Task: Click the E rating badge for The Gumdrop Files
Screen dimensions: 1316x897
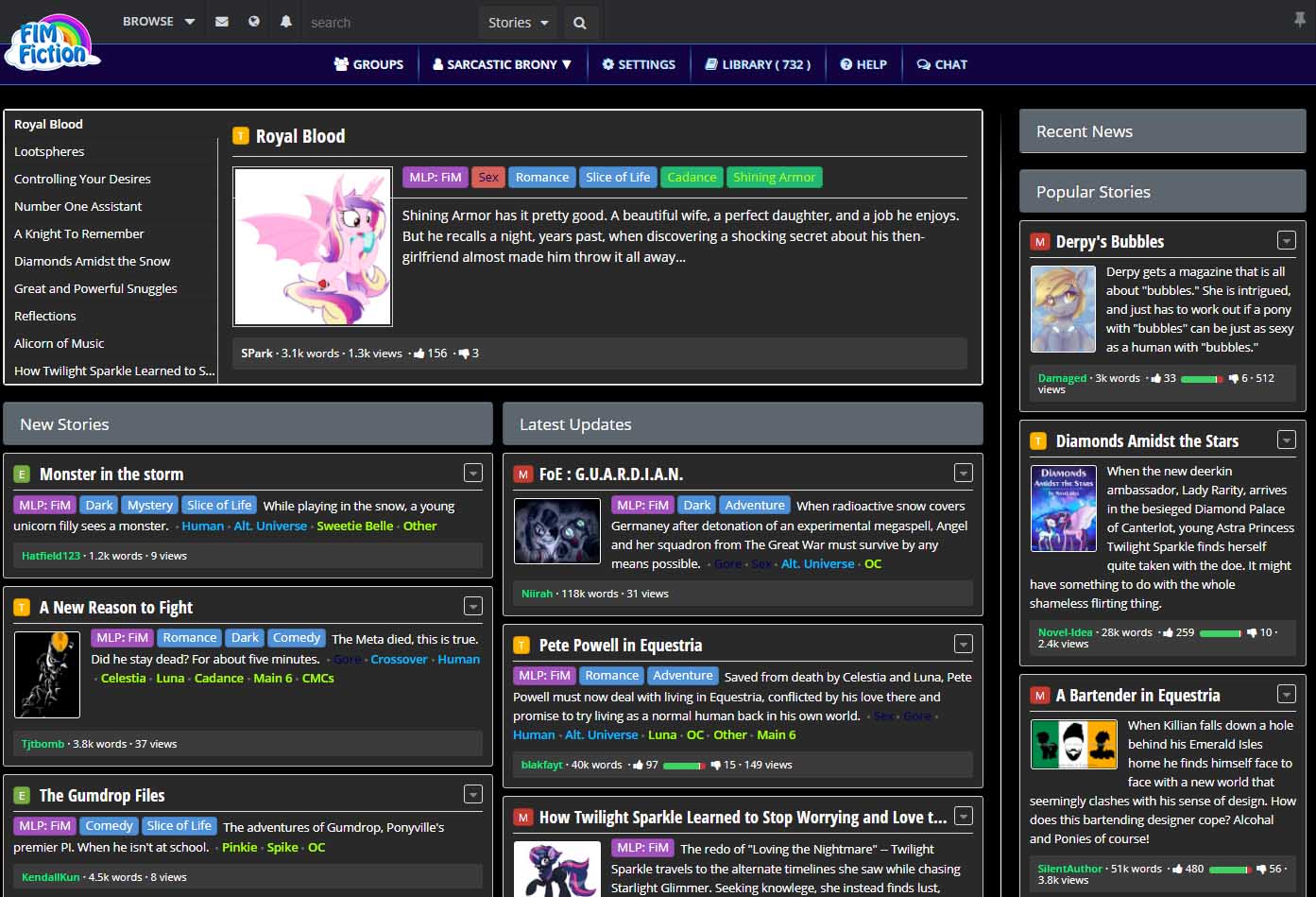Action: click(x=22, y=796)
